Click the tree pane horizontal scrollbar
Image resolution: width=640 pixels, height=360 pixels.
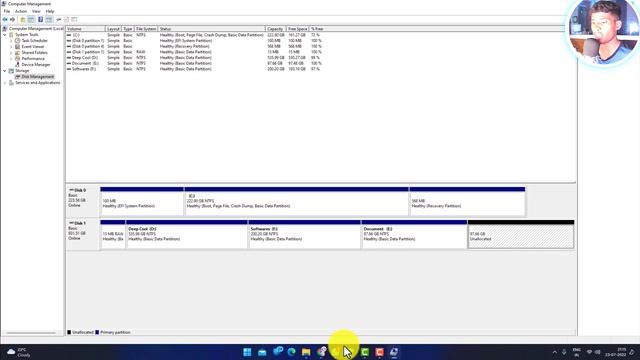pos(31,333)
